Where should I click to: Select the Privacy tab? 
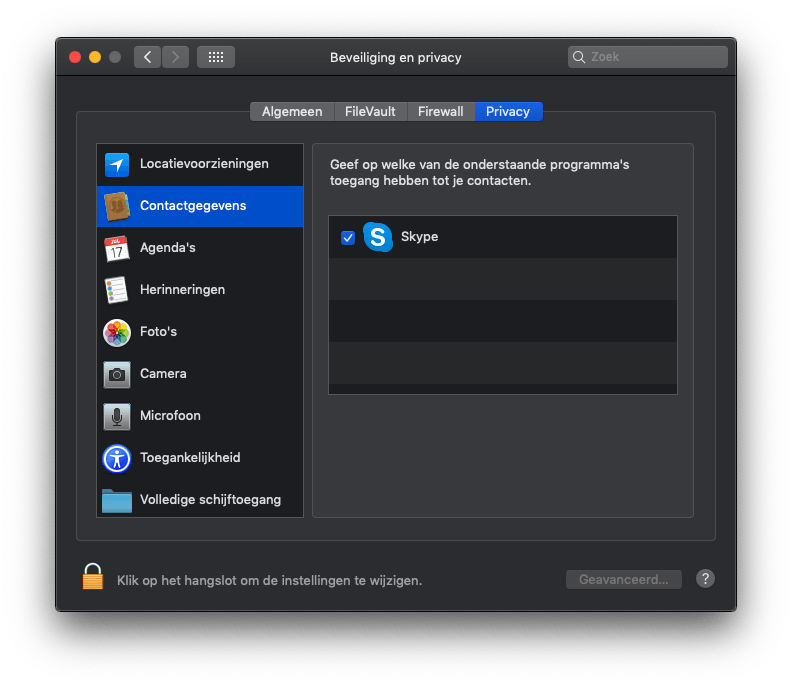(508, 112)
